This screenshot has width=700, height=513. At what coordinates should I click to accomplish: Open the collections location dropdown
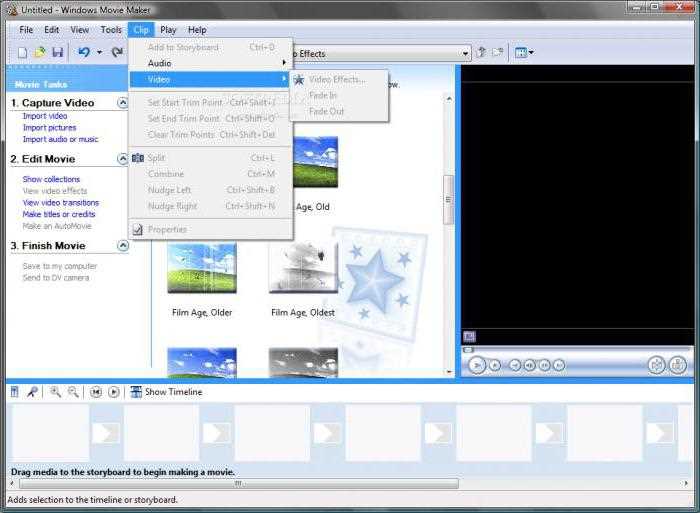(x=465, y=54)
